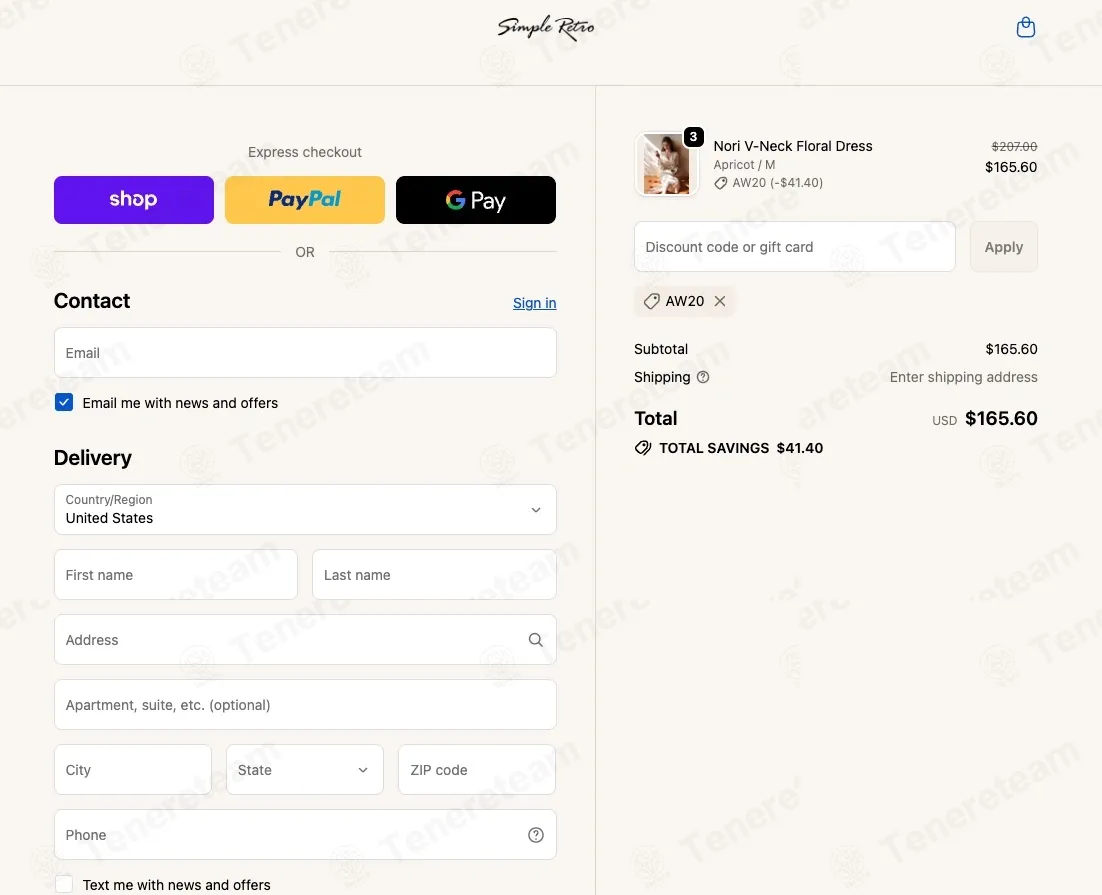1102x895 pixels.
Task: Click the Total Savings tag icon
Action: [x=642, y=448]
